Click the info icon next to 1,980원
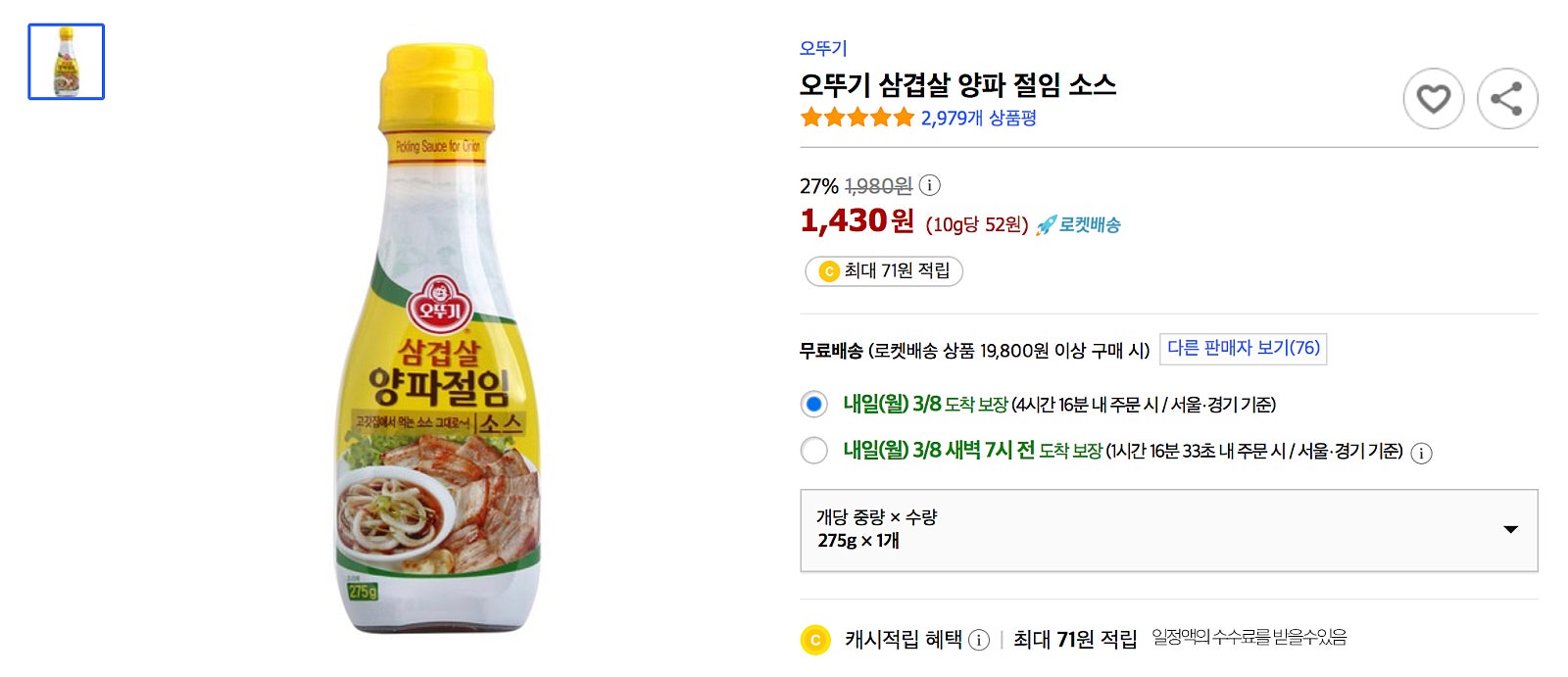 point(930,185)
